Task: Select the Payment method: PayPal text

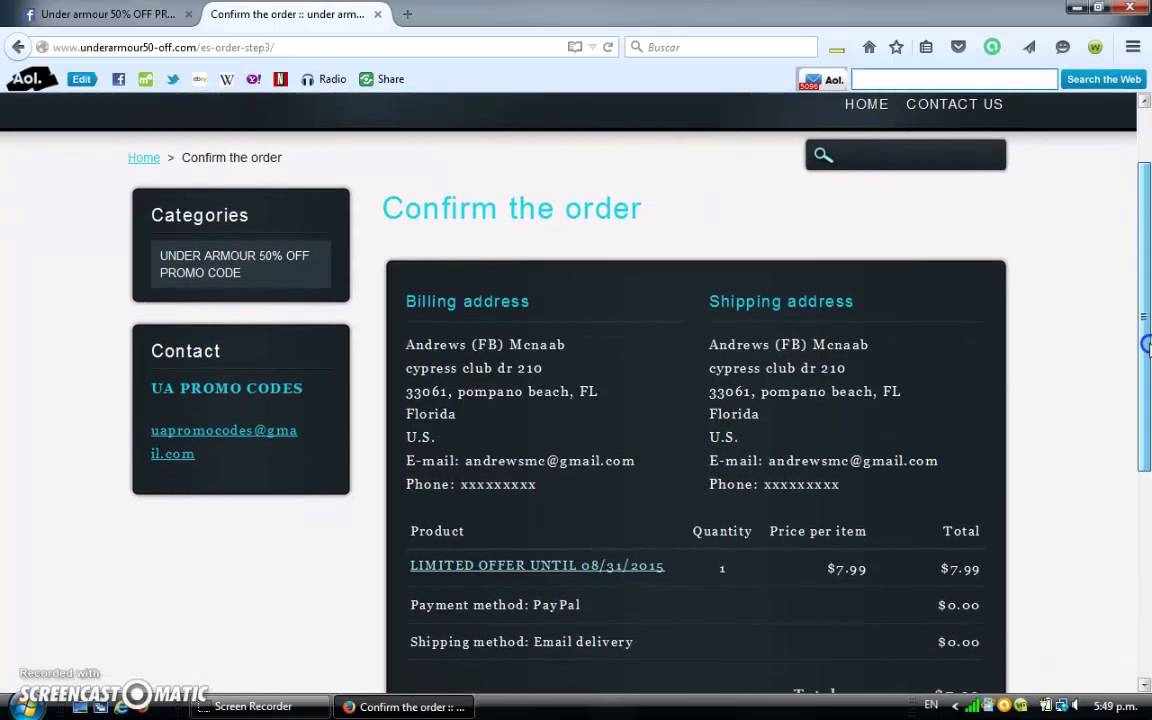Action: pos(494,605)
